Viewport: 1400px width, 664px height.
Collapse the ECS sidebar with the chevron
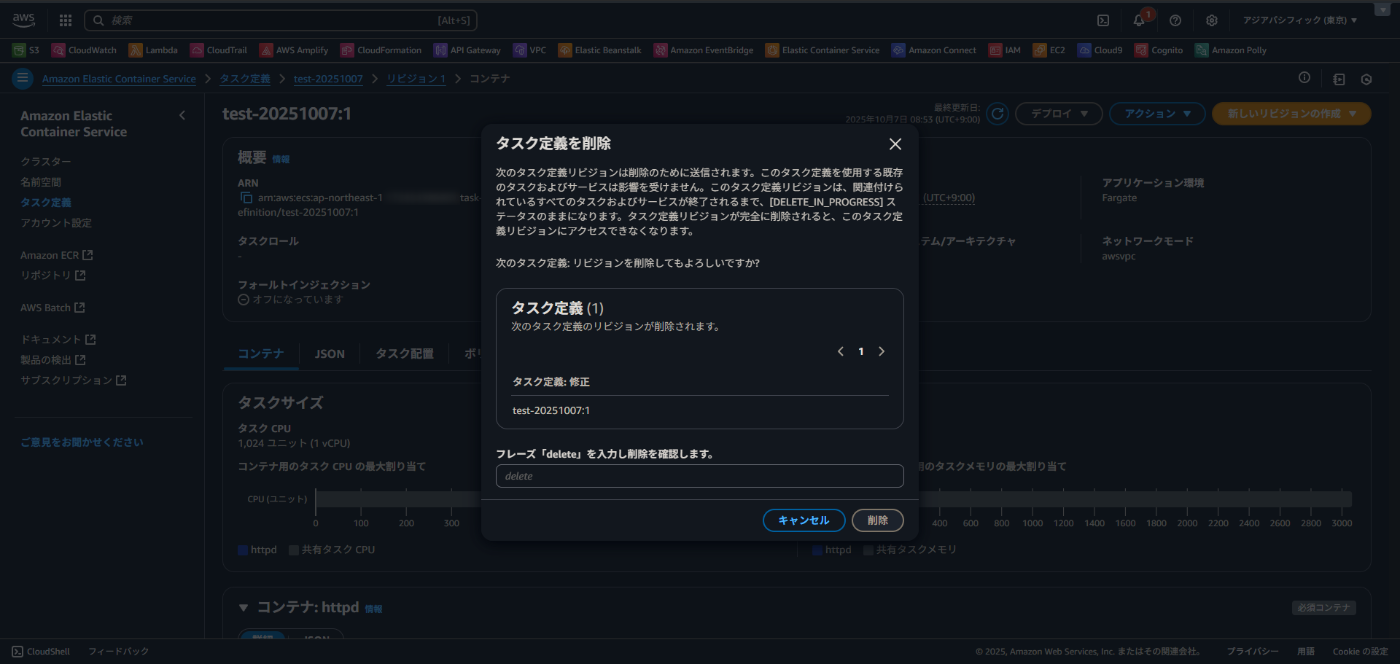tap(182, 115)
